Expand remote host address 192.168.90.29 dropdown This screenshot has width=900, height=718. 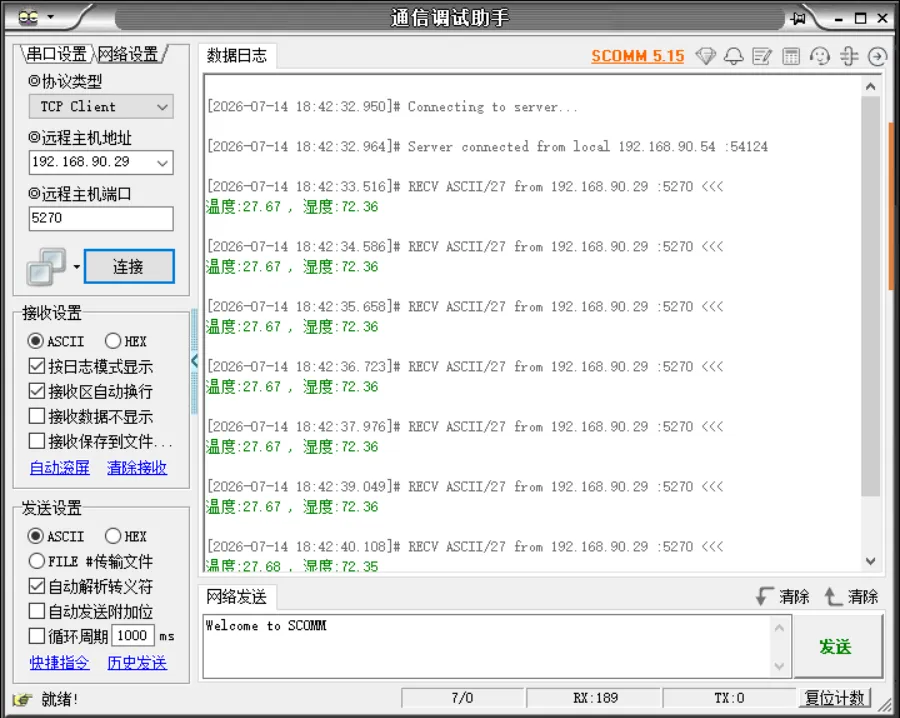162,163
